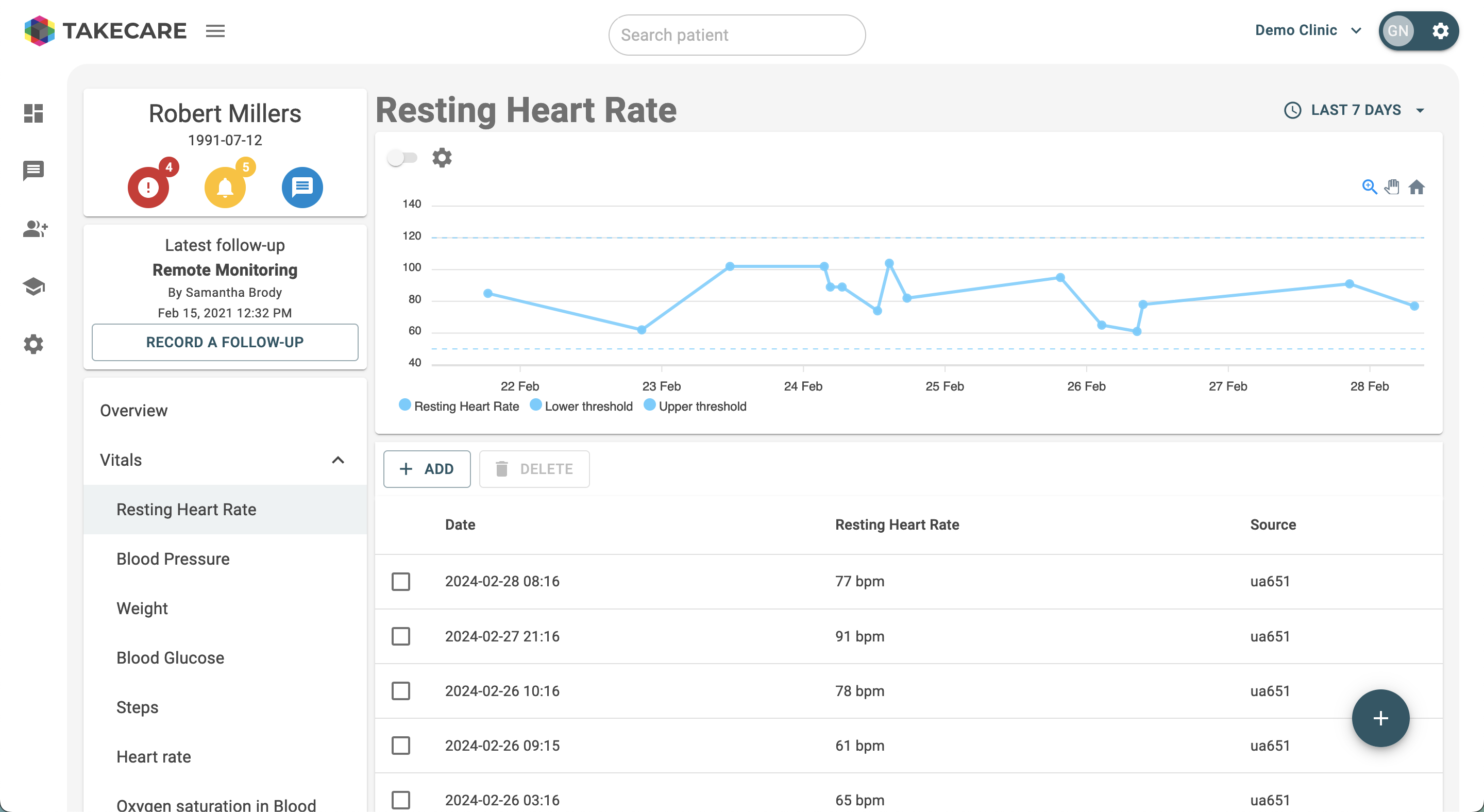The width and height of the screenshot is (1484, 812).
Task: Flip the toggle switch above the chart
Action: coord(402,157)
